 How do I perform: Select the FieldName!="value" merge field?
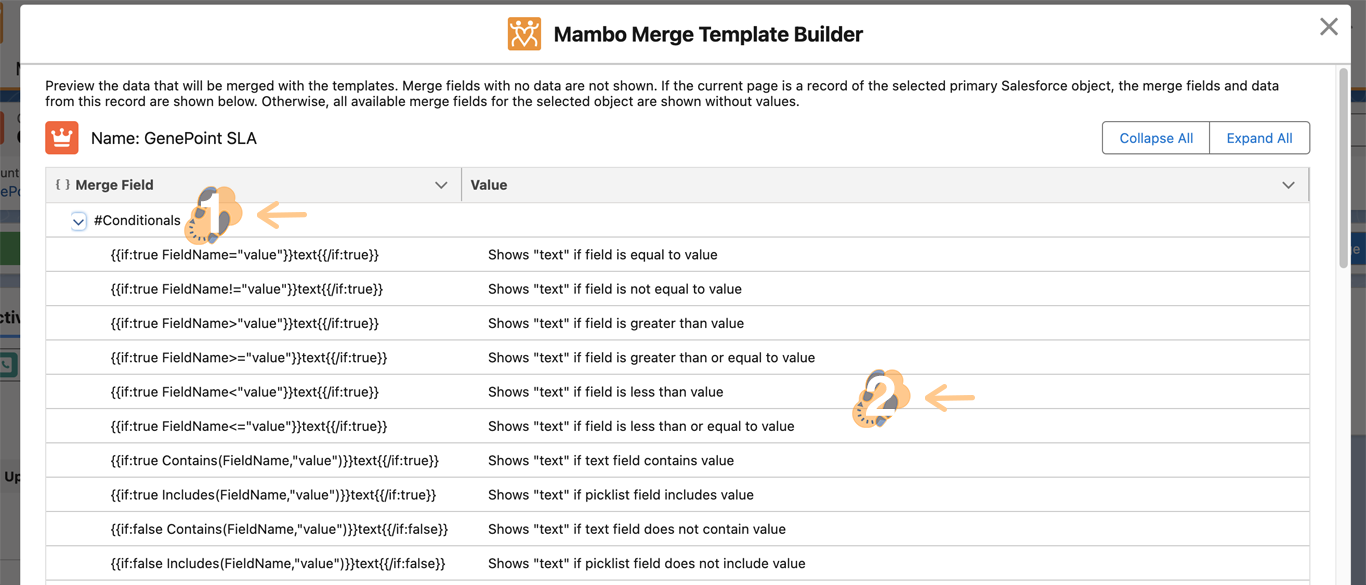click(x=247, y=289)
